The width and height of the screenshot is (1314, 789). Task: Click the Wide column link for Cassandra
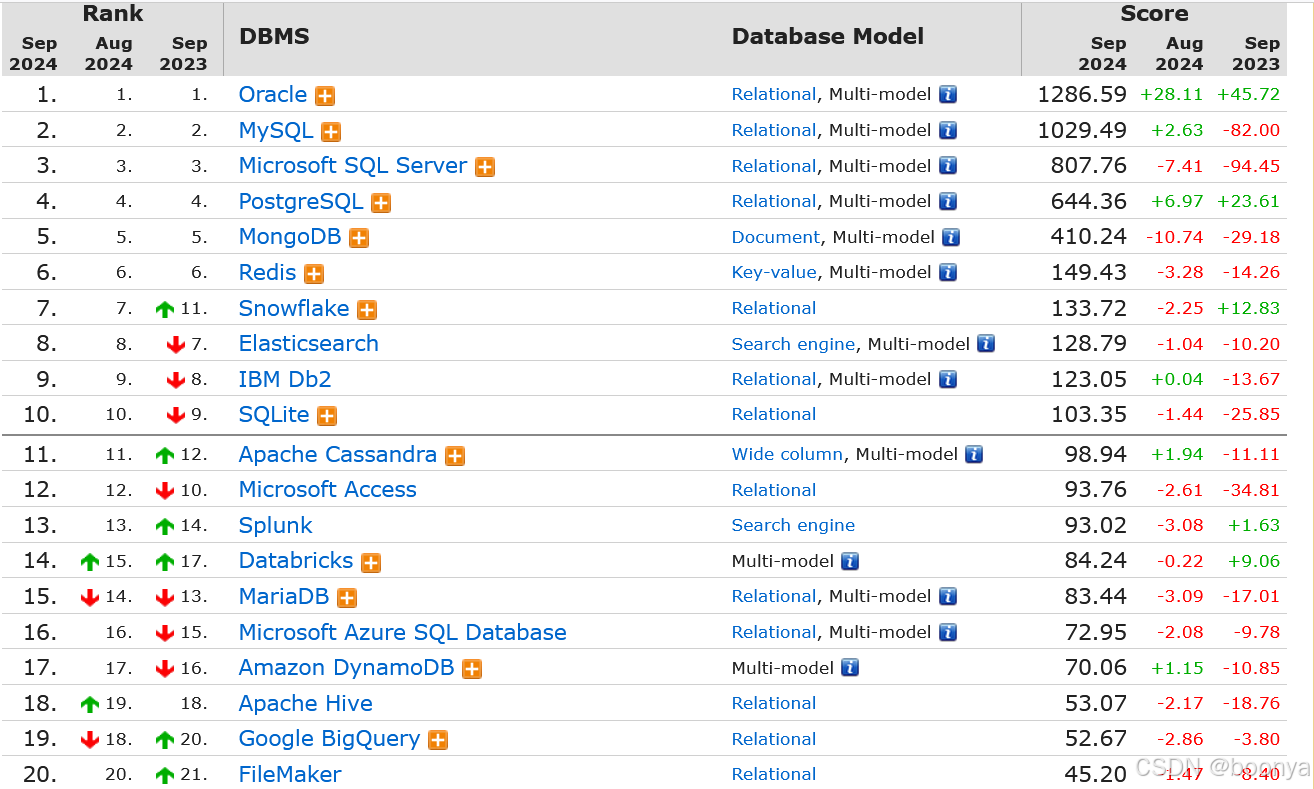point(787,454)
